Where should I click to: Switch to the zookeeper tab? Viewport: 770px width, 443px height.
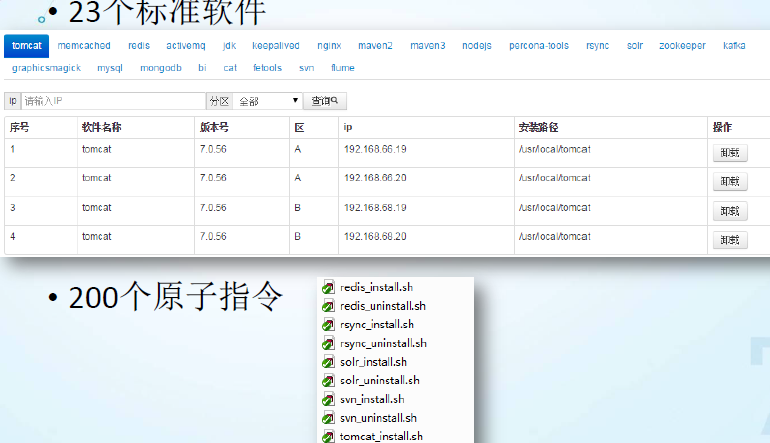(682, 46)
